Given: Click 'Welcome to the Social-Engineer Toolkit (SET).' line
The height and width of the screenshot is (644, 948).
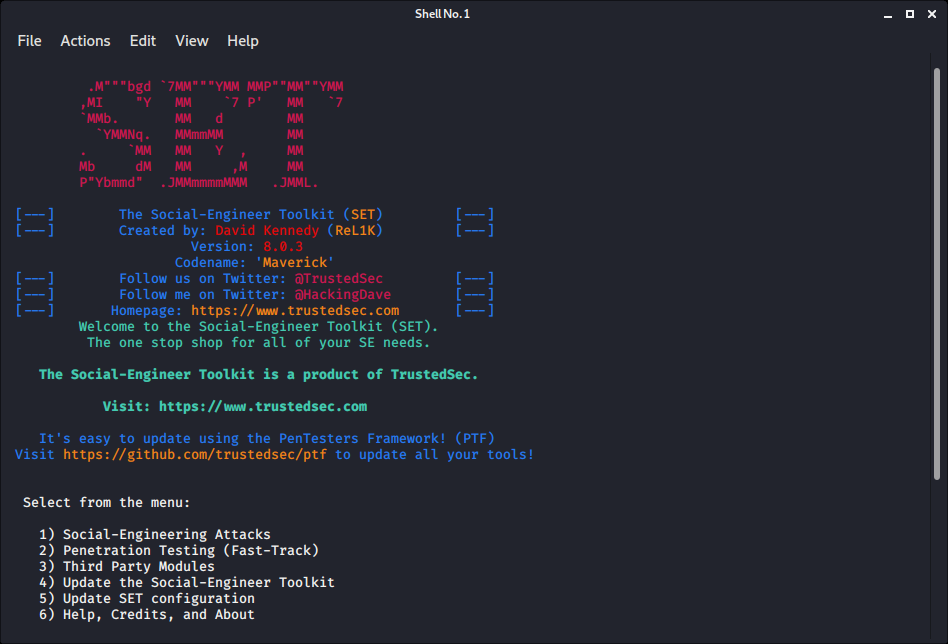Looking at the screenshot, I should coord(258,327).
